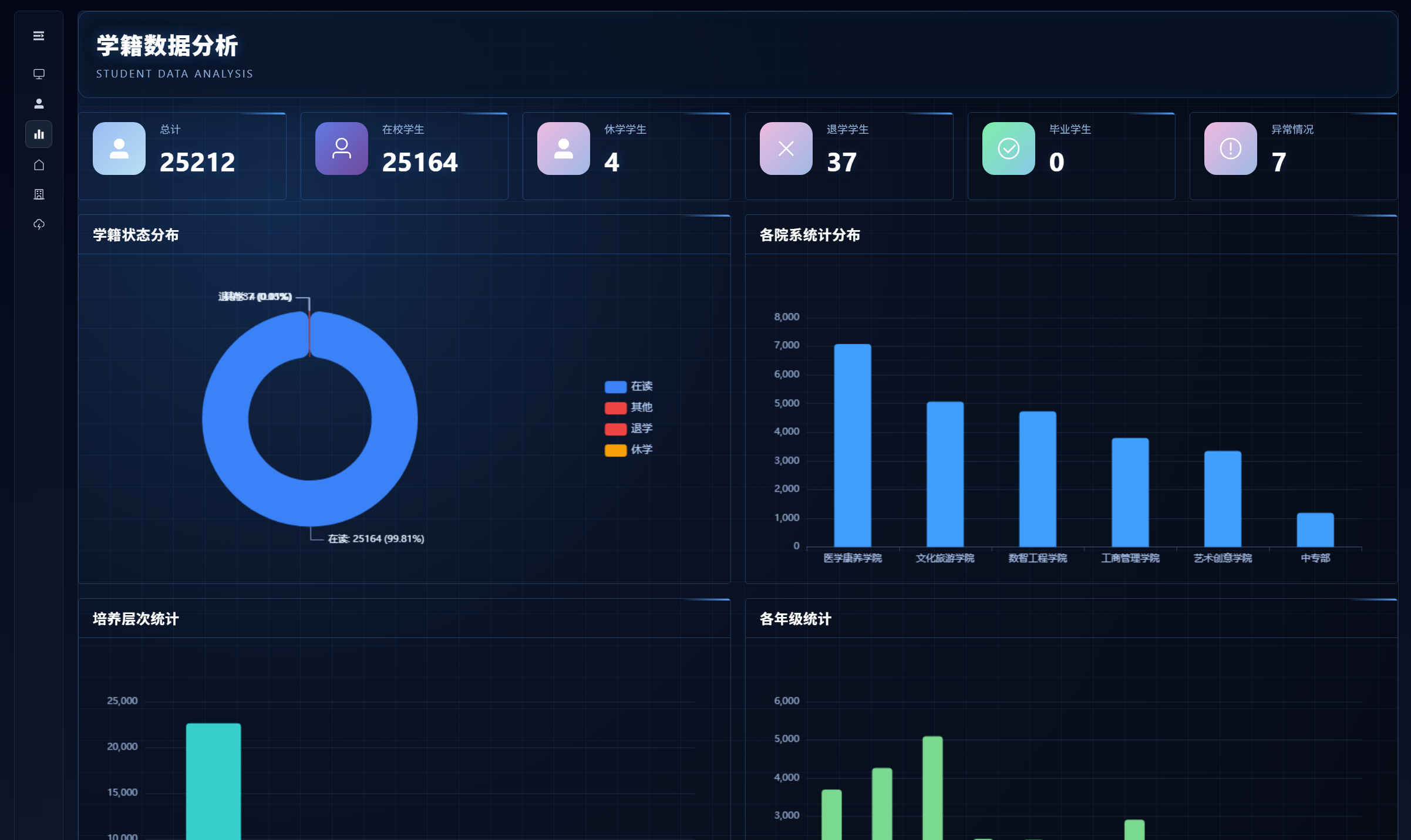Image resolution: width=1411 pixels, height=840 pixels.
Task: Click the cloud sync sidebar icon
Action: pyautogui.click(x=39, y=224)
